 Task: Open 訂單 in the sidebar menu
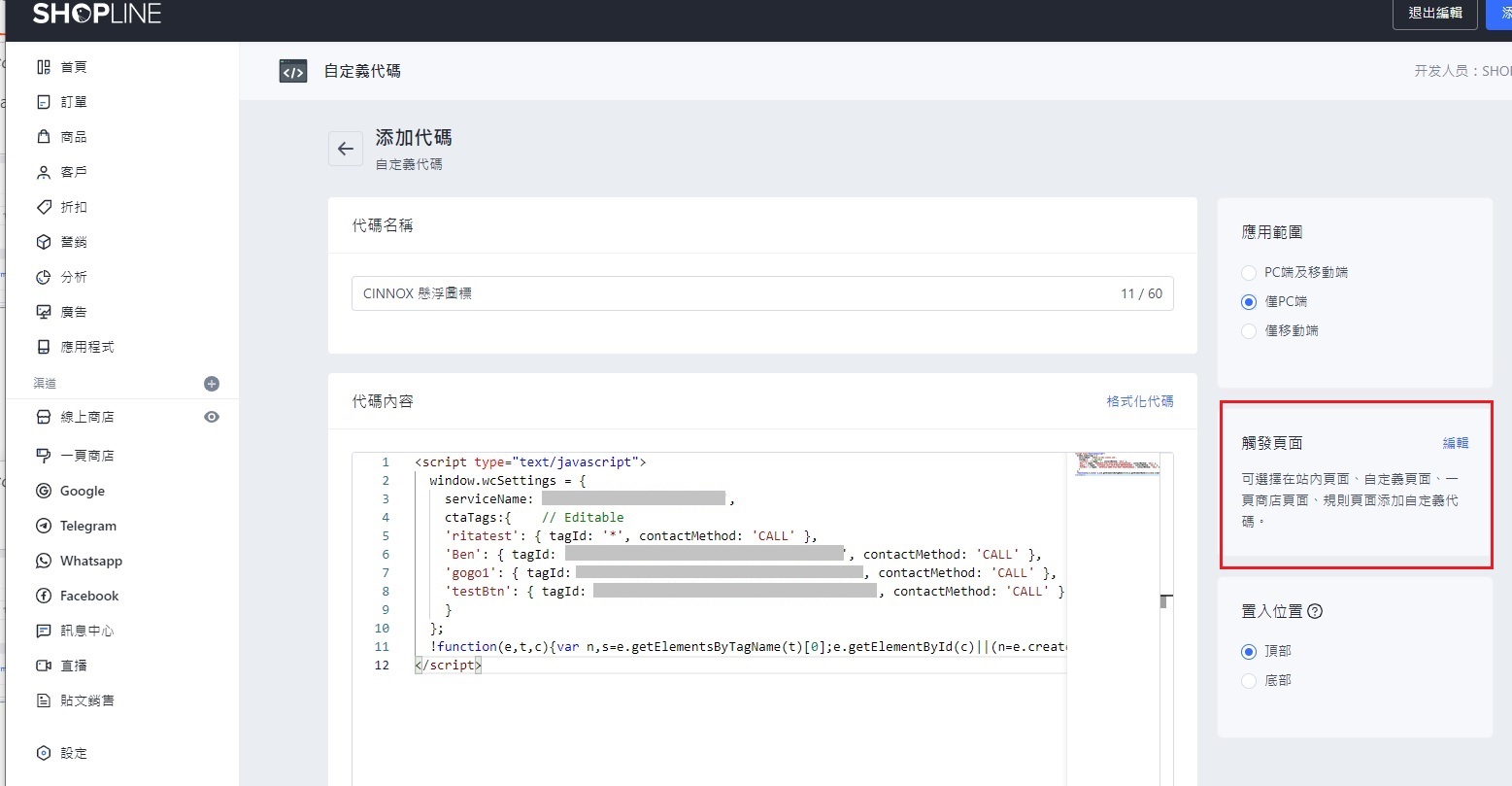click(x=74, y=102)
